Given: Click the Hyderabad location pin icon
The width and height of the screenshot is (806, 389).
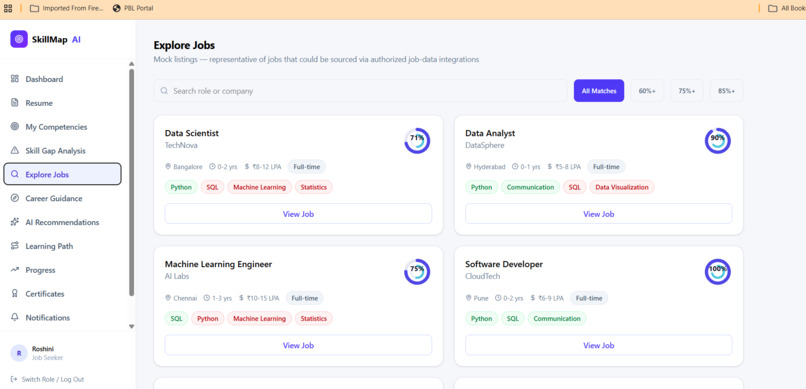Looking at the screenshot, I should [x=468, y=166].
